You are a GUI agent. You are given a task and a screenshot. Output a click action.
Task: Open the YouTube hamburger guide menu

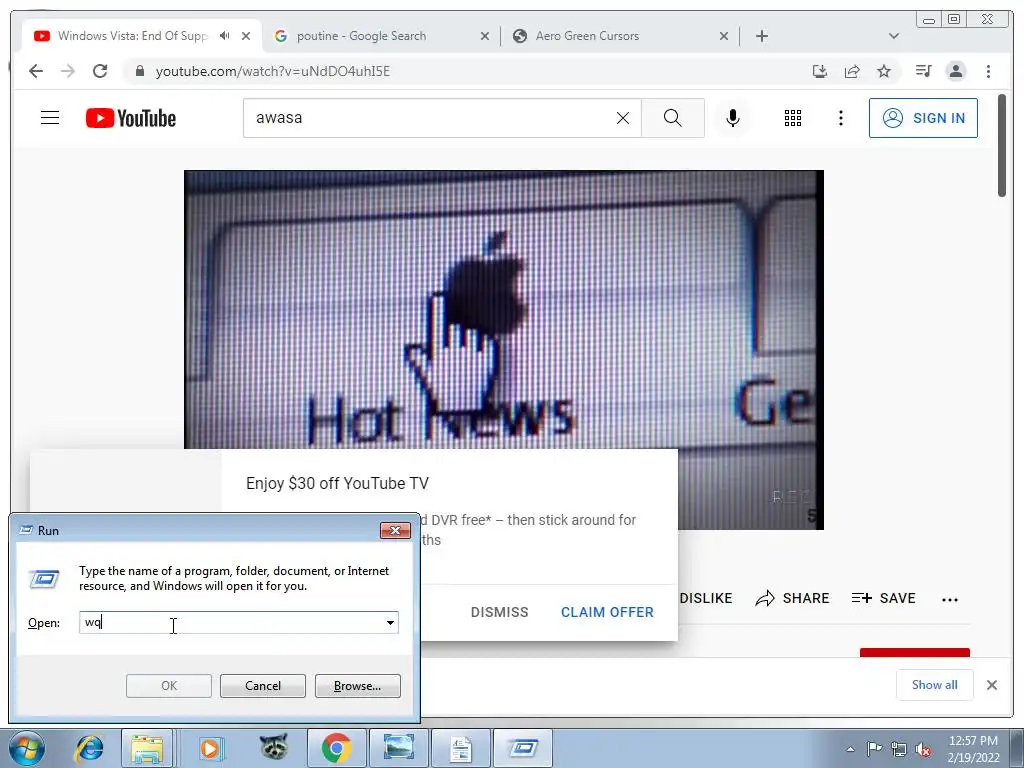(50, 118)
